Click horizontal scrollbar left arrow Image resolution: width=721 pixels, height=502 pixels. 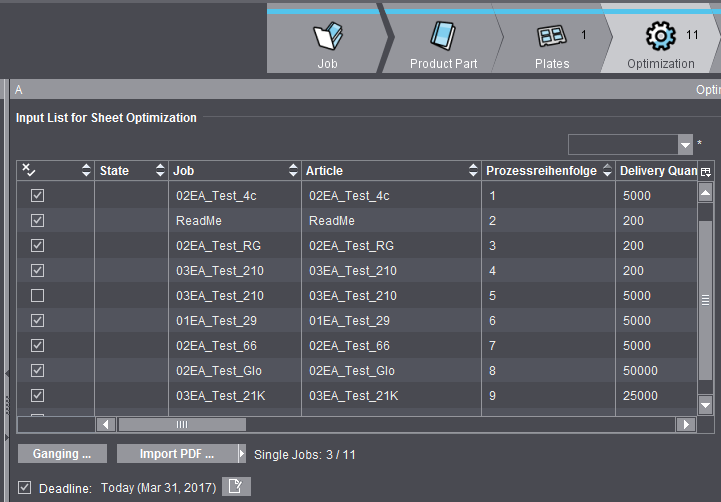(x=106, y=424)
